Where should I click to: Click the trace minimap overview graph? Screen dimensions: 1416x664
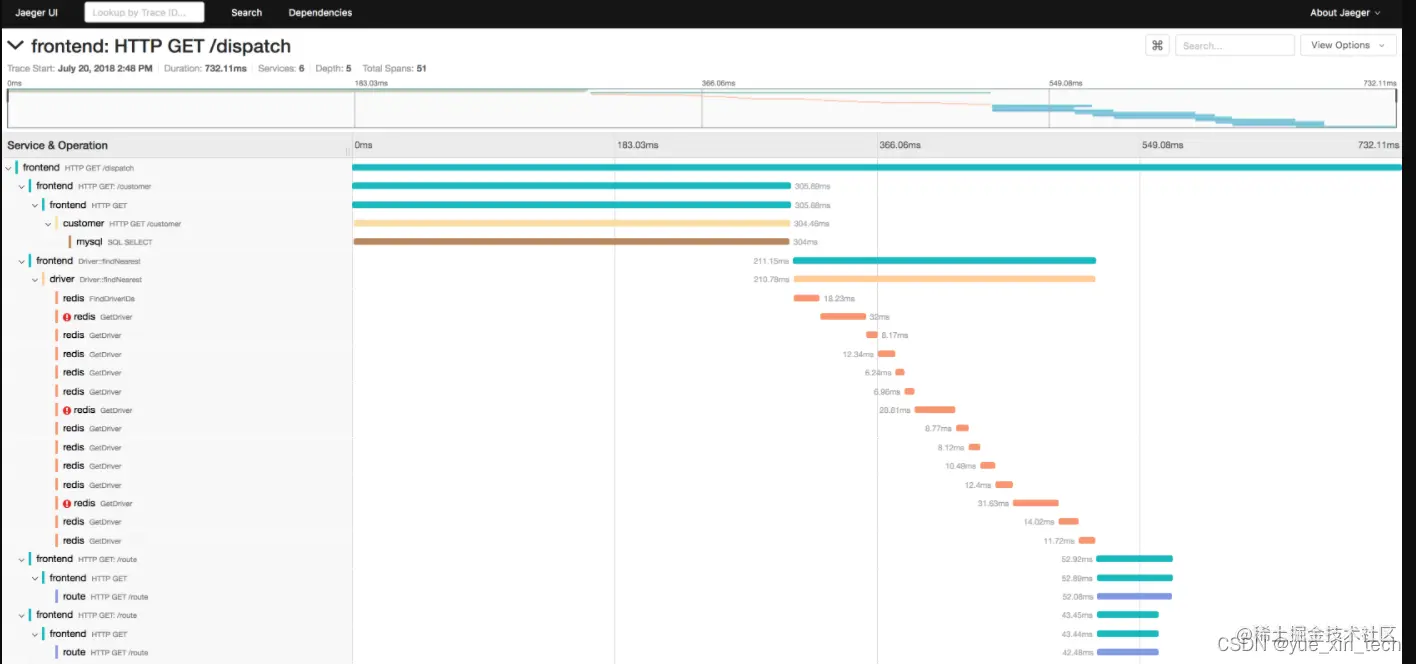(701, 108)
